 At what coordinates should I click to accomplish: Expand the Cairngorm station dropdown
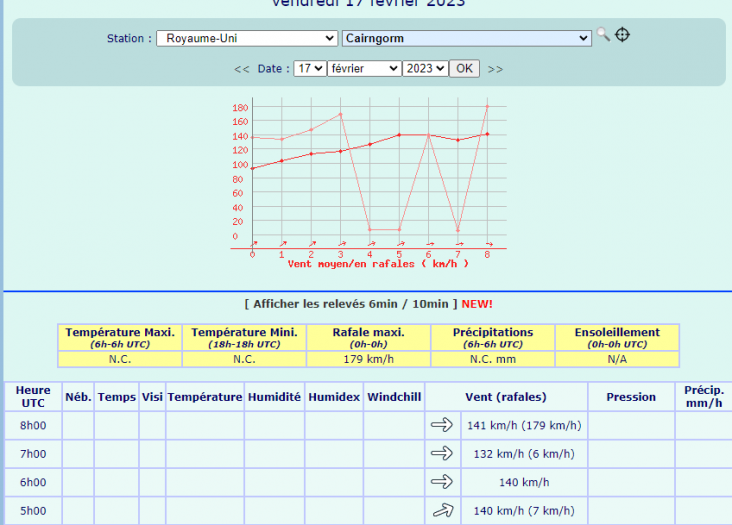(x=467, y=38)
